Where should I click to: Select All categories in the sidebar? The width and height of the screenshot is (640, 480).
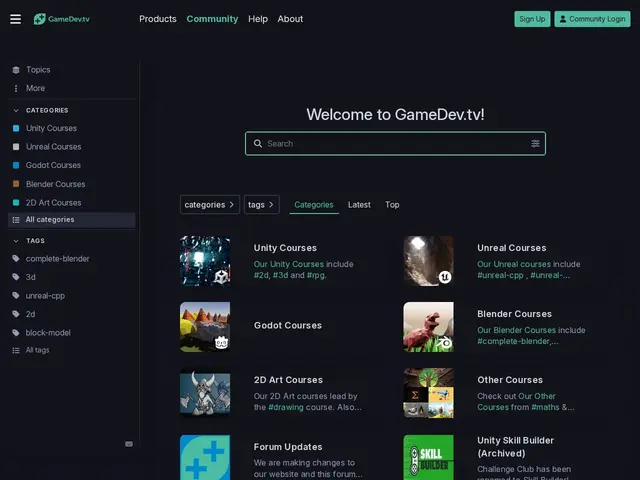pos(72,220)
